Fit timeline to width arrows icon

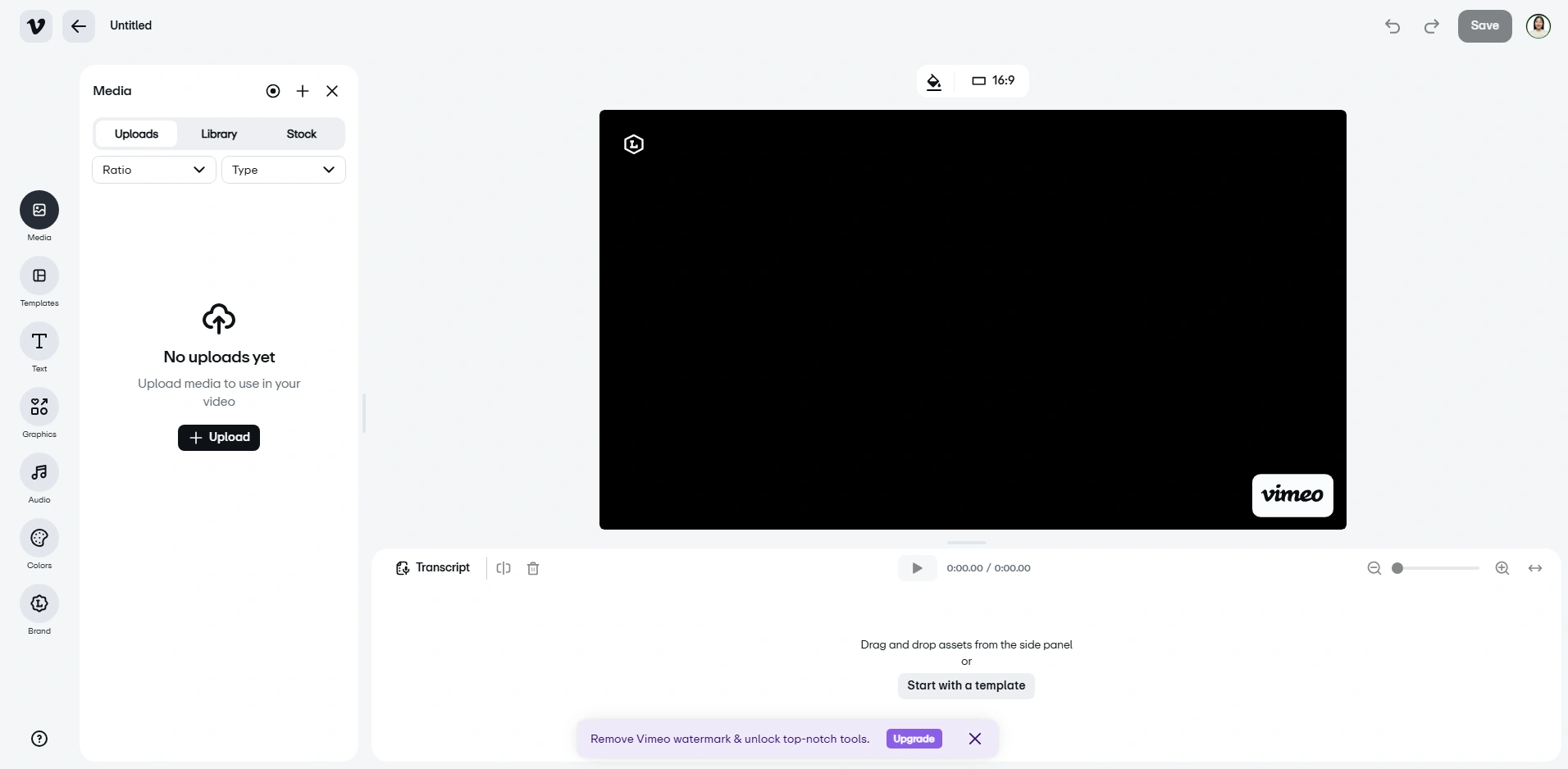[x=1535, y=568]
